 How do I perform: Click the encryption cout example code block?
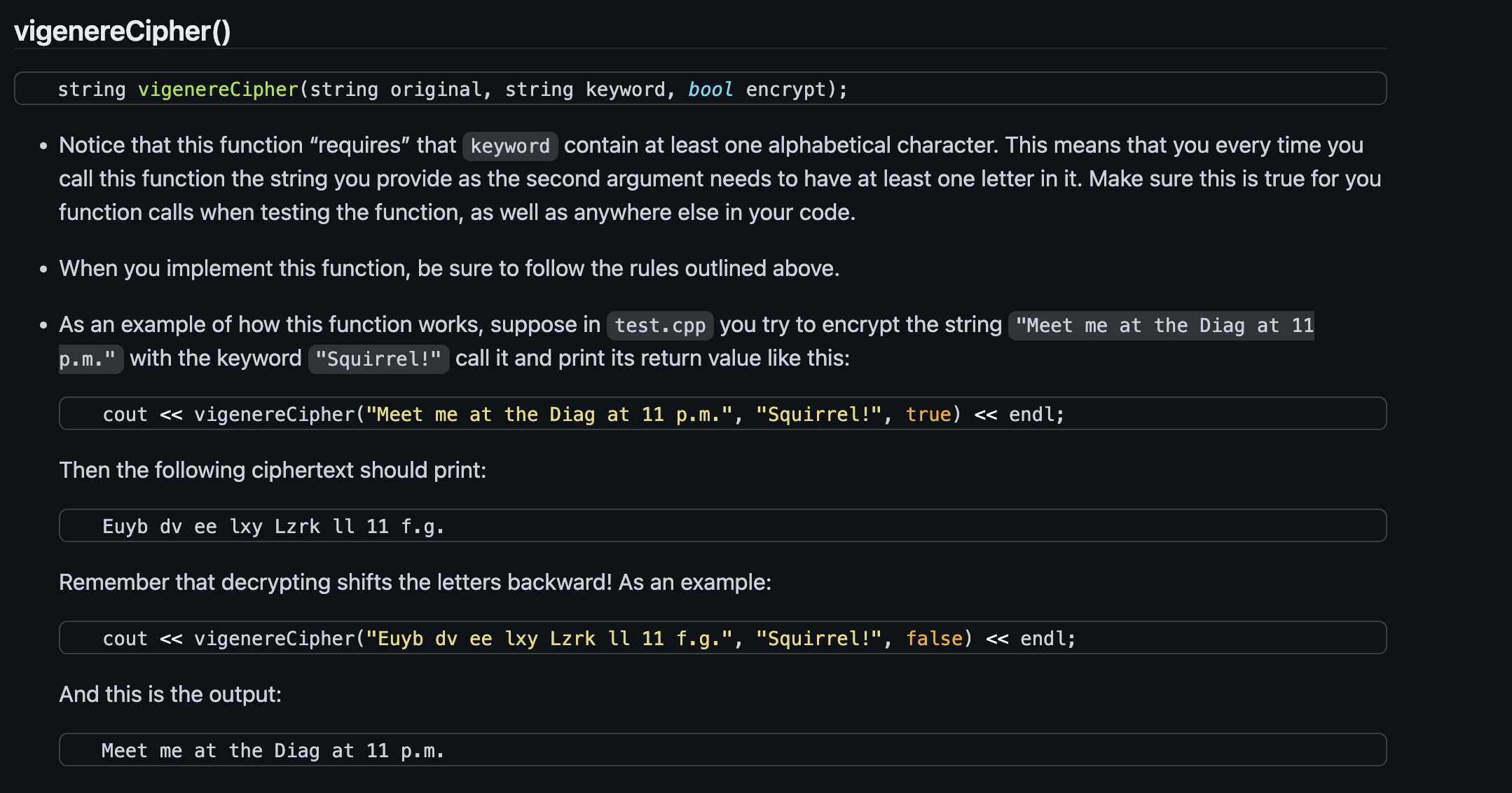point(722,414)
